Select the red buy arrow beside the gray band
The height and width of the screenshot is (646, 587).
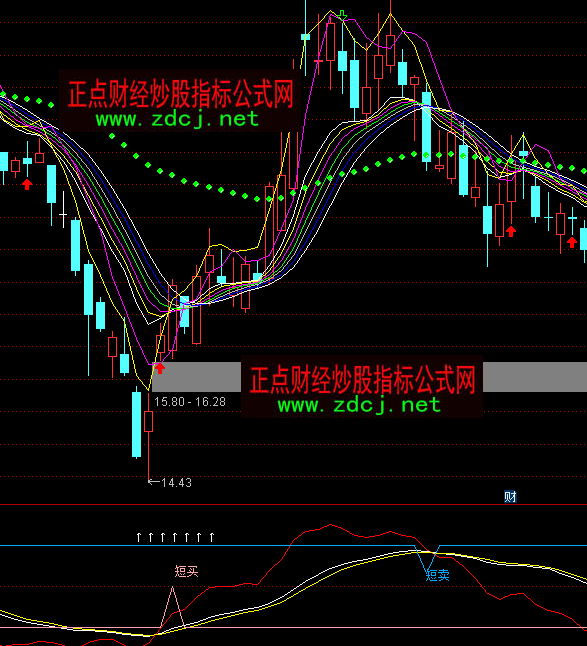pyautogui.click(x=159, y=368)
